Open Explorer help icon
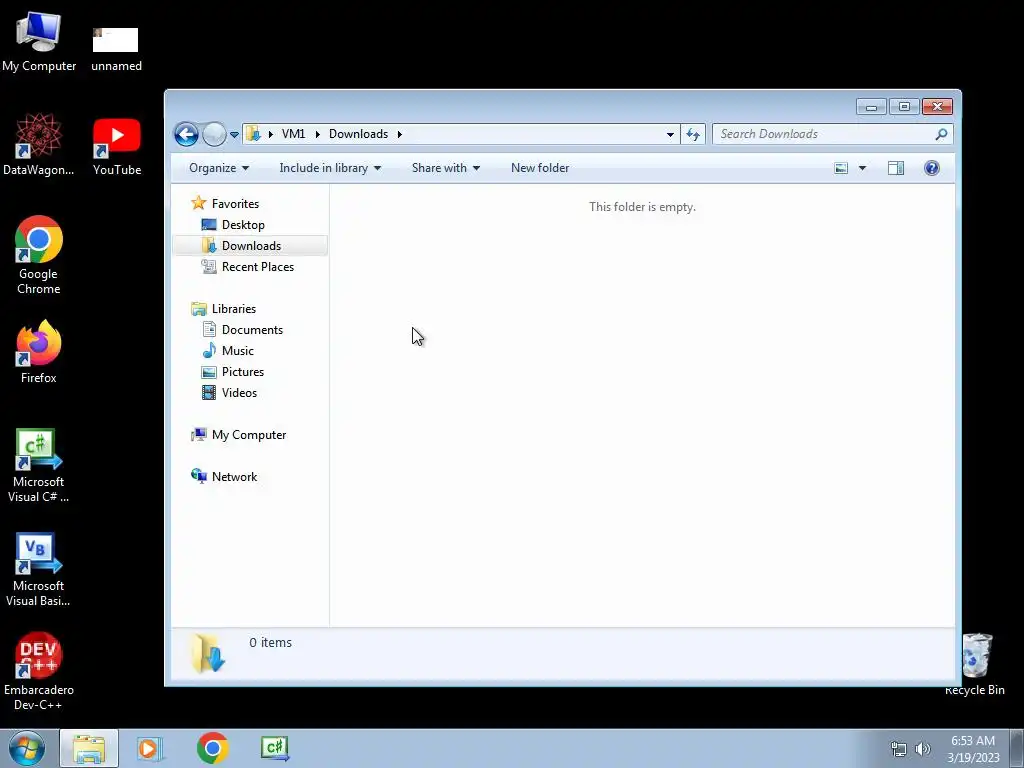The width and height of the screenshot is (1024, 768). [x=932, y=168]
